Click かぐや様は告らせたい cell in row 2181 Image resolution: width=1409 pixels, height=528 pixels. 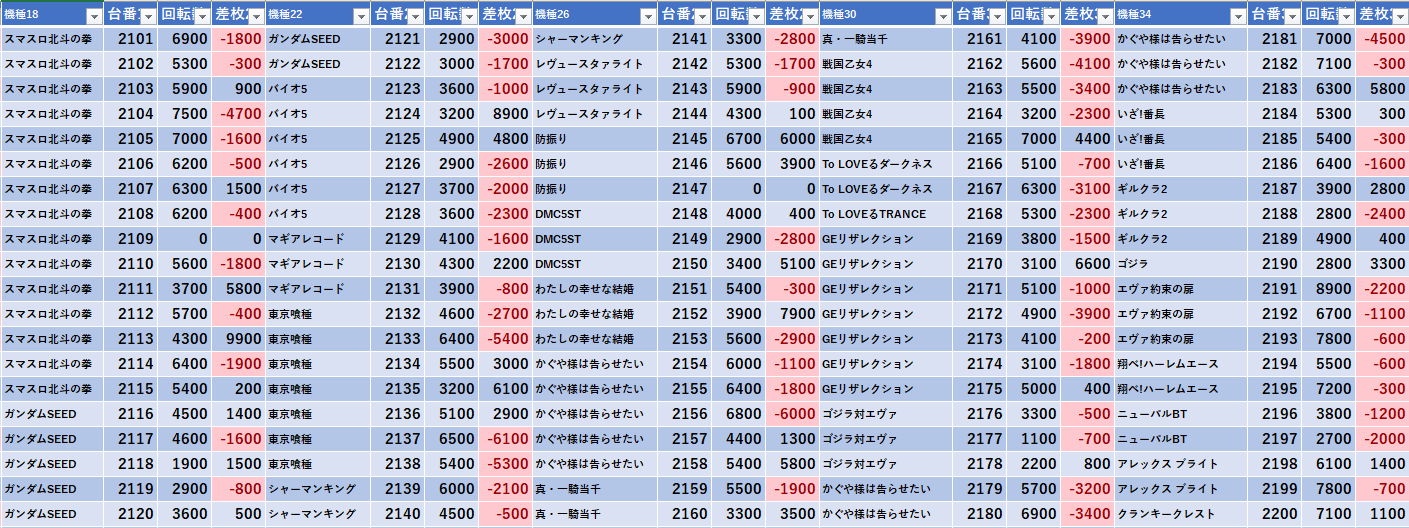(x=1181, y=39)
